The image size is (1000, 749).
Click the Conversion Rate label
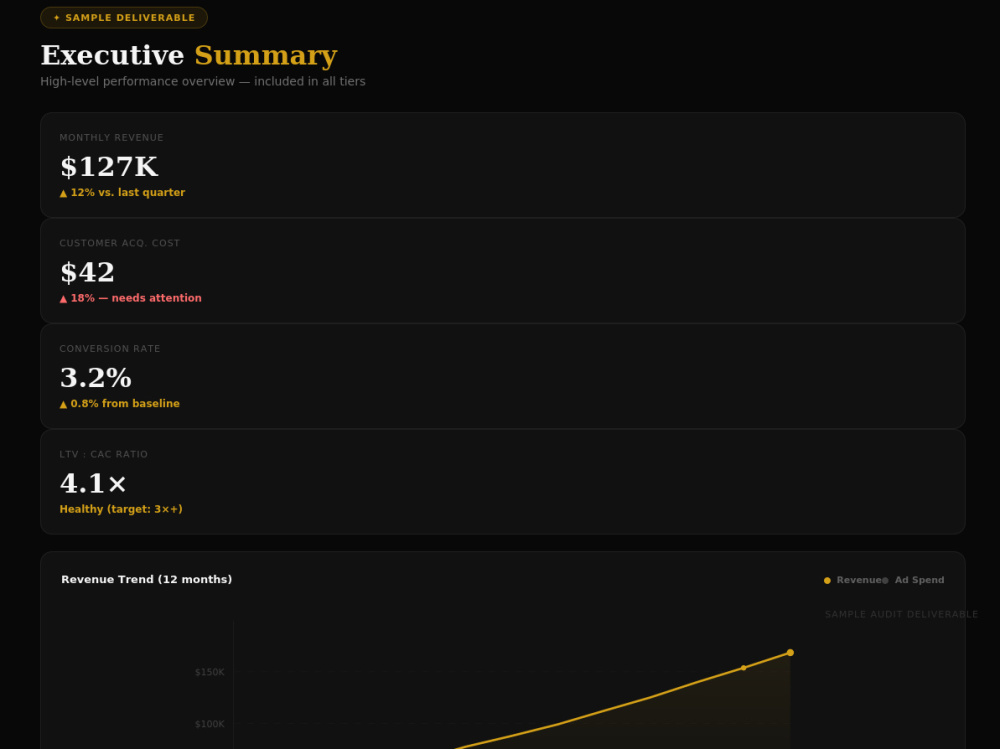pos(110,349)
